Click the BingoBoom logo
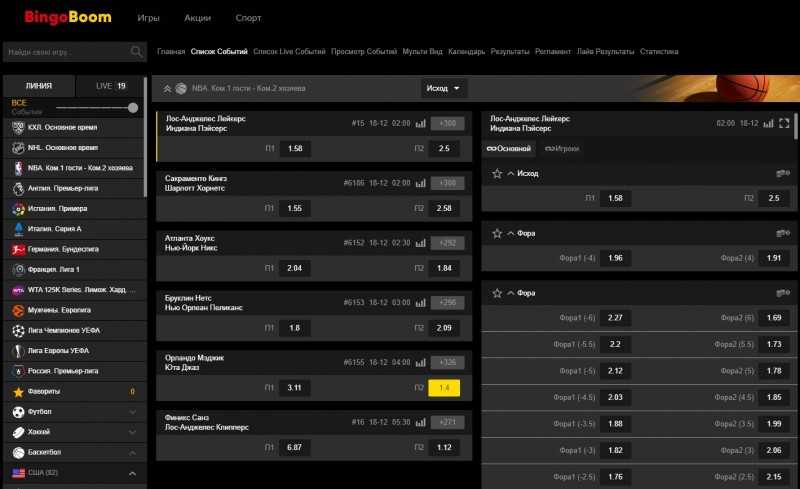 coord(68,17)
